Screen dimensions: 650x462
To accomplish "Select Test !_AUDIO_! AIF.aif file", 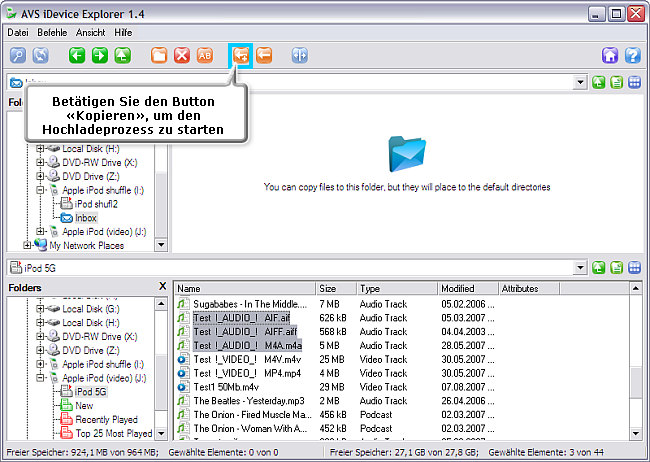I will pyautogui.click(x=242, y=318).
